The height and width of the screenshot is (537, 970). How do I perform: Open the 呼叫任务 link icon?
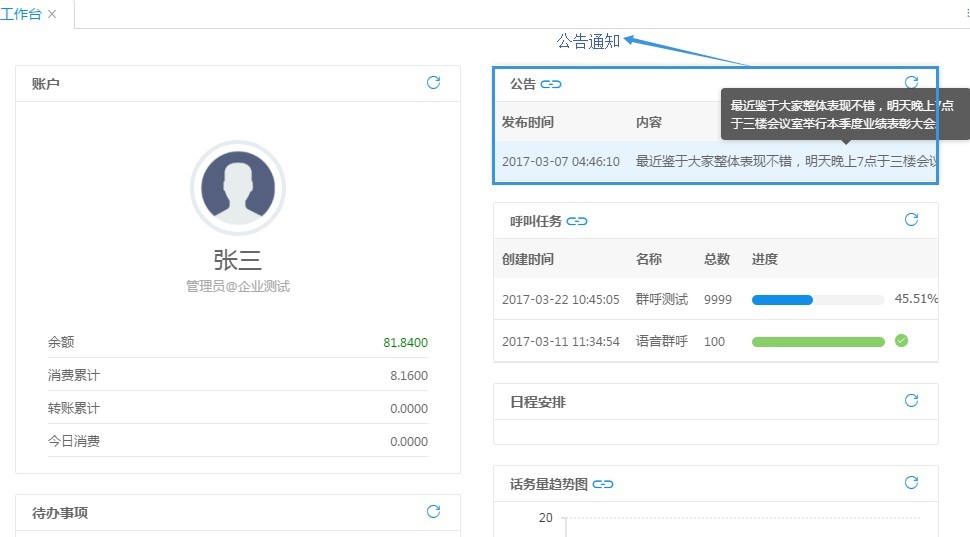pos(577,221)
